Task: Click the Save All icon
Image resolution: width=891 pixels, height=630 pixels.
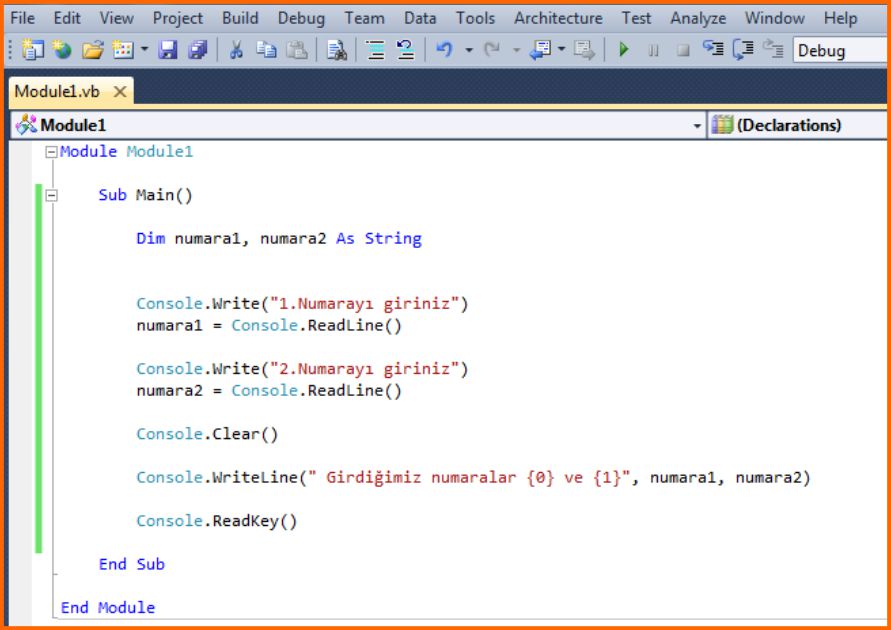Action: tap(197, 50)
